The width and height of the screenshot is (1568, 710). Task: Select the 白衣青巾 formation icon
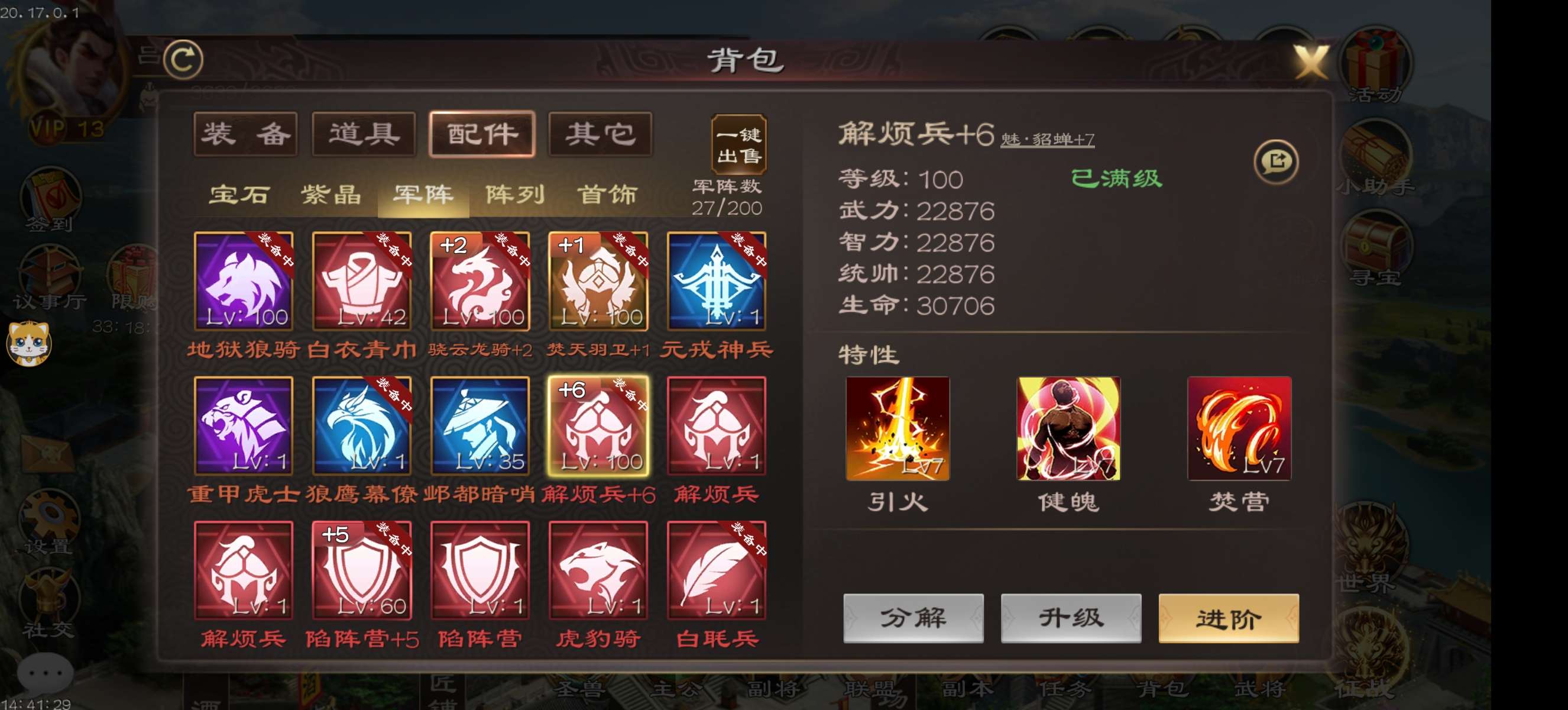[362, 281]
